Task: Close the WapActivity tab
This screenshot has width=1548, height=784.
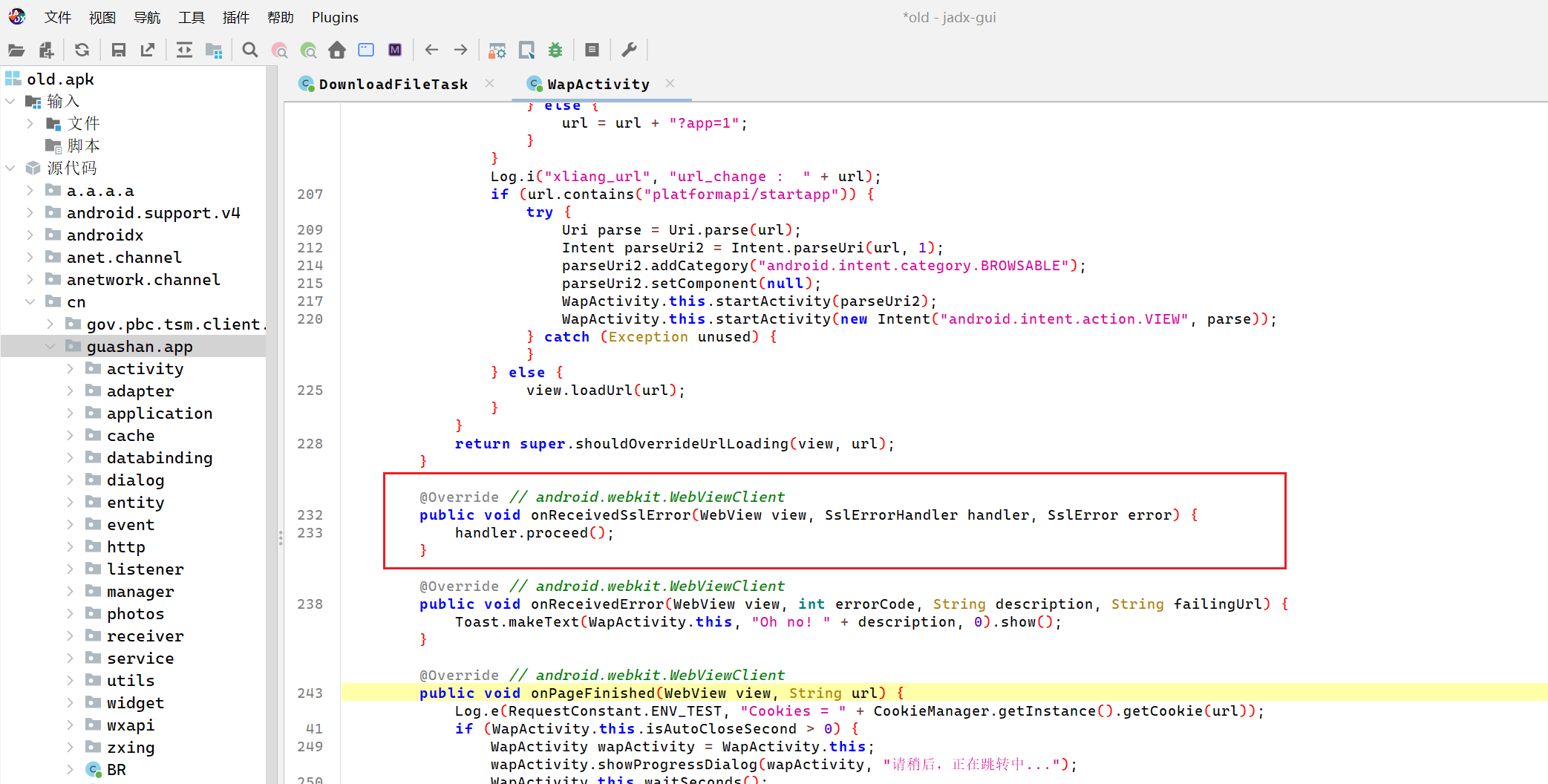Action: click(x=670, y=84)
